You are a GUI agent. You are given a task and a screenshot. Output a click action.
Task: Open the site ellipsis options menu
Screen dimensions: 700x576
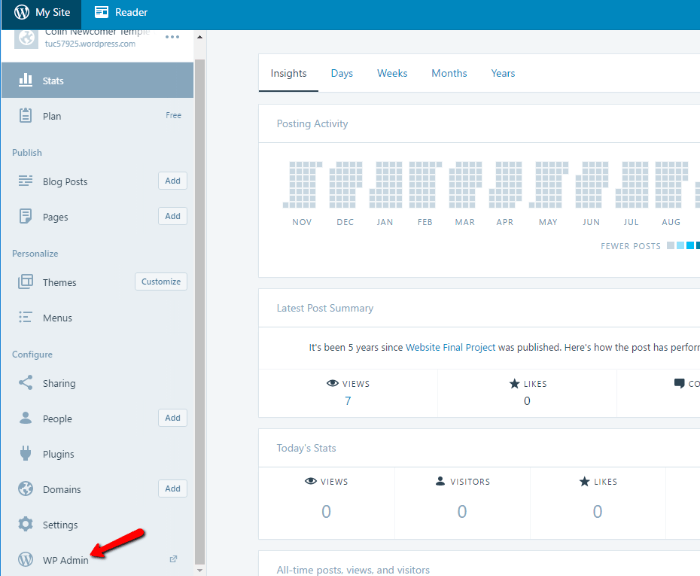[x=172, y=37]
